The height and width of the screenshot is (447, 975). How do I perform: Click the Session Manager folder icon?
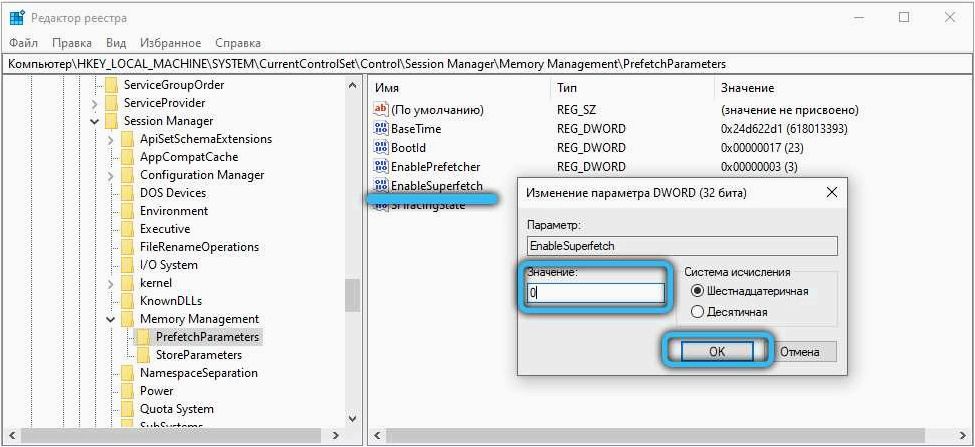tap(111, 121)
